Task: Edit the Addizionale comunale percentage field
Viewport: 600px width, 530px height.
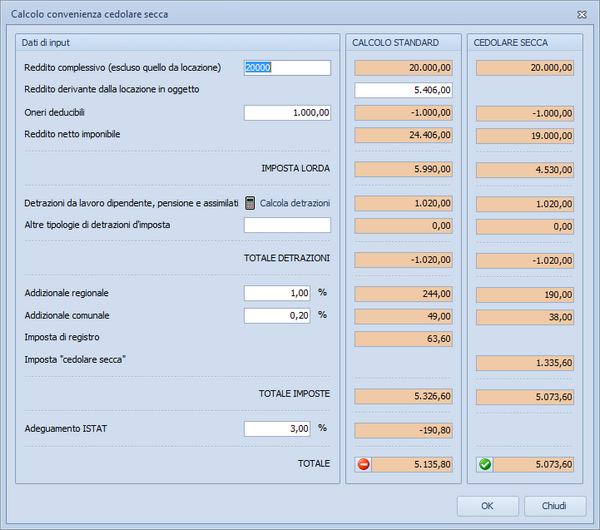Action: click(277, 316)
